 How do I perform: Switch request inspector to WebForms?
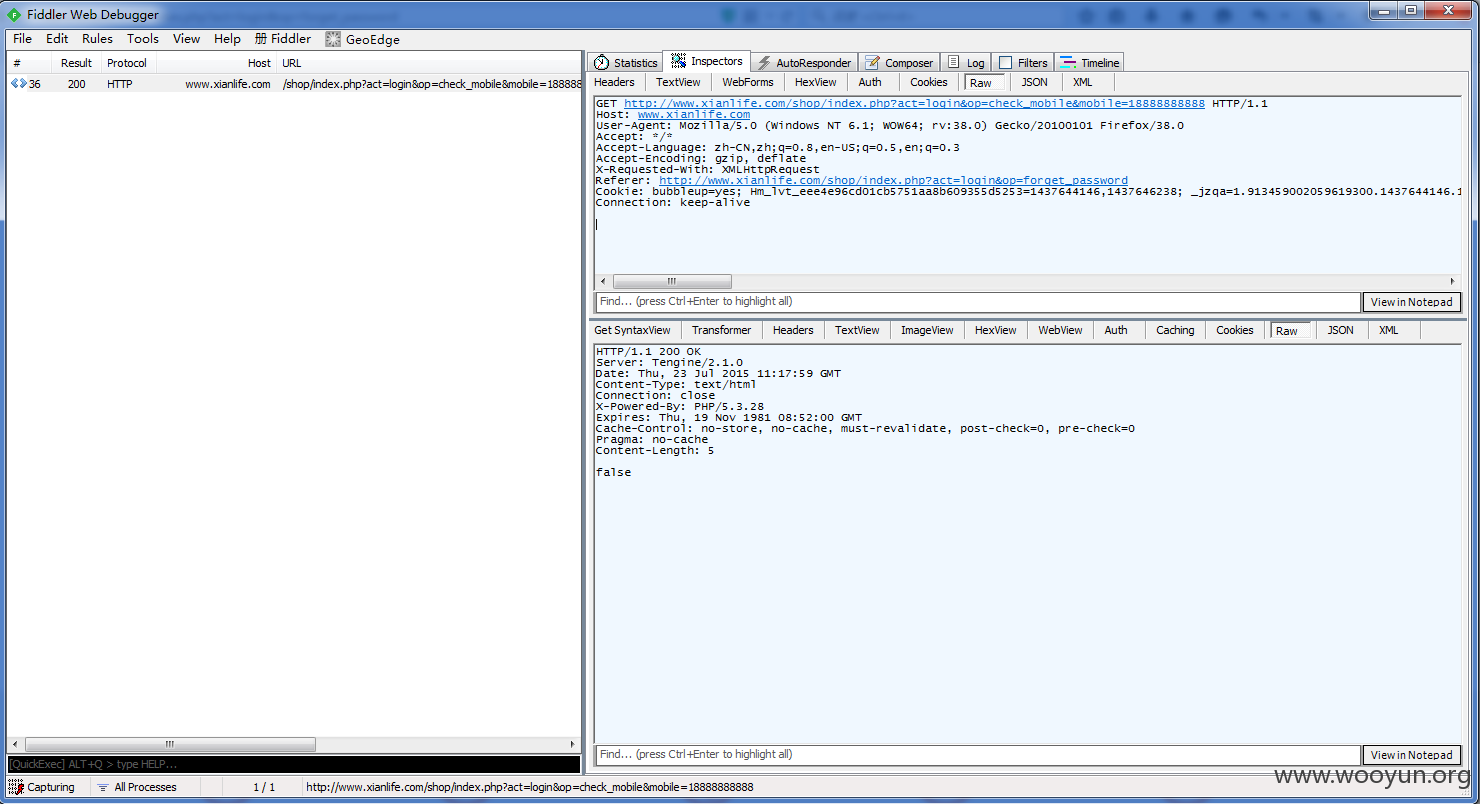coord(748,82)
